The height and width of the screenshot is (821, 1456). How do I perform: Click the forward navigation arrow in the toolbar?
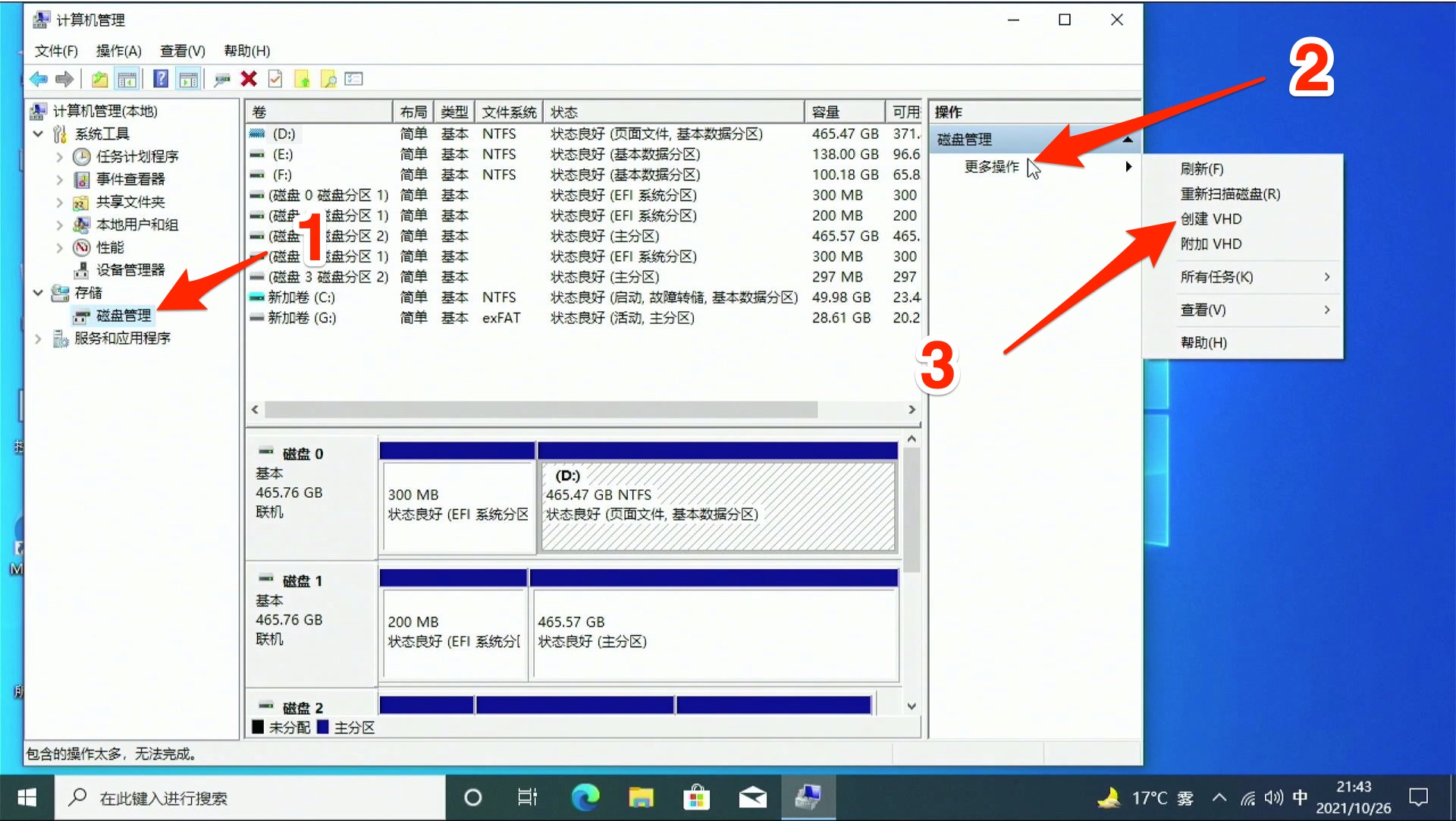(64, 79)
